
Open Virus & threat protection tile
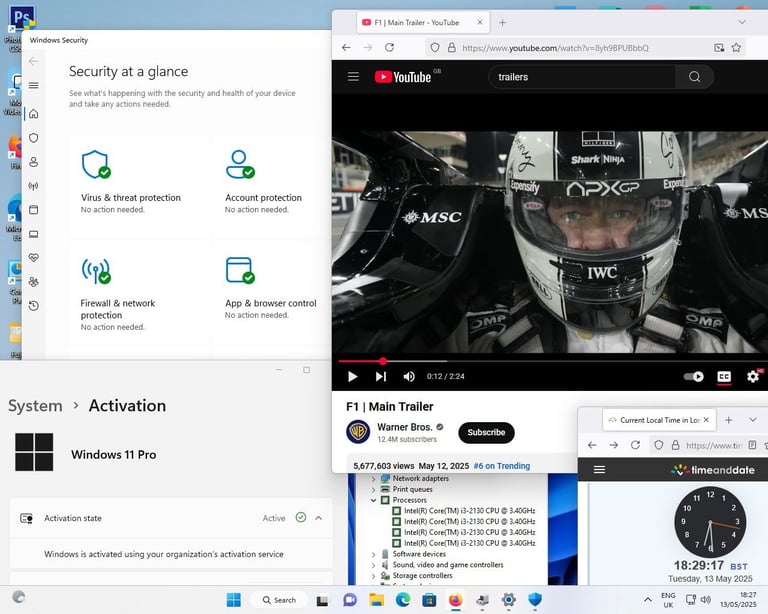139,186
